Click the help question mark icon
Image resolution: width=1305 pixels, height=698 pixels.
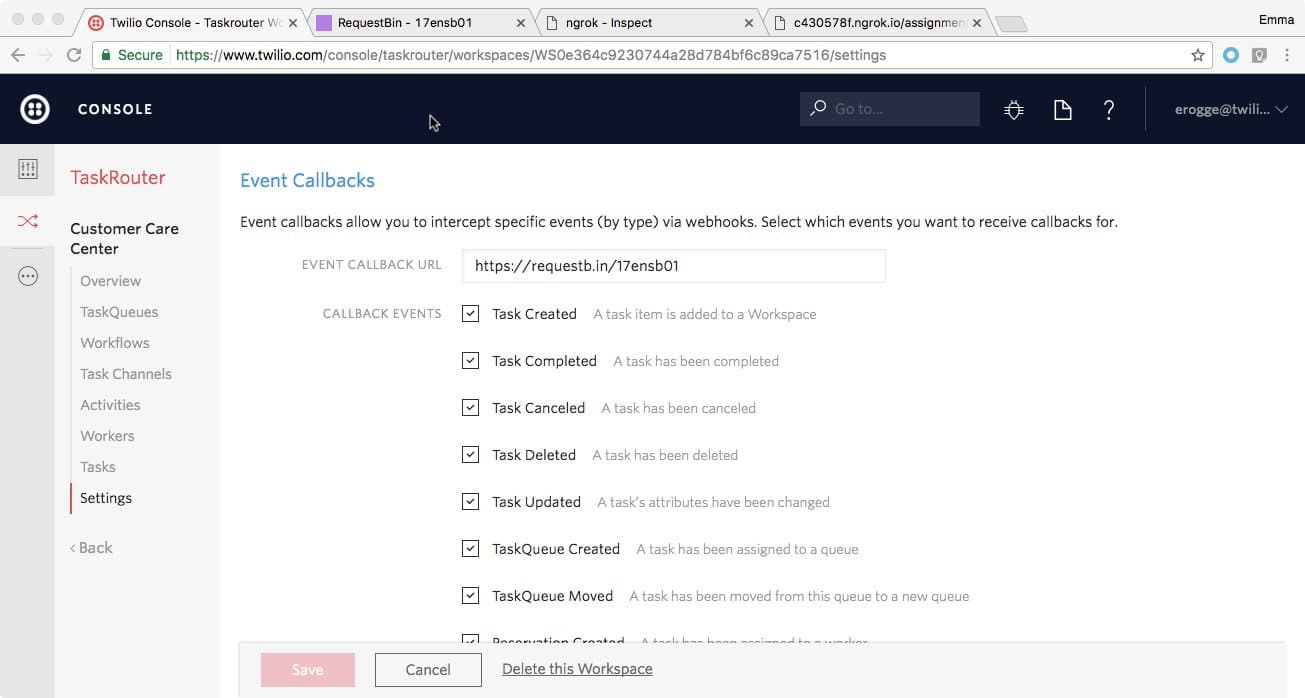tap(1109, 110)
